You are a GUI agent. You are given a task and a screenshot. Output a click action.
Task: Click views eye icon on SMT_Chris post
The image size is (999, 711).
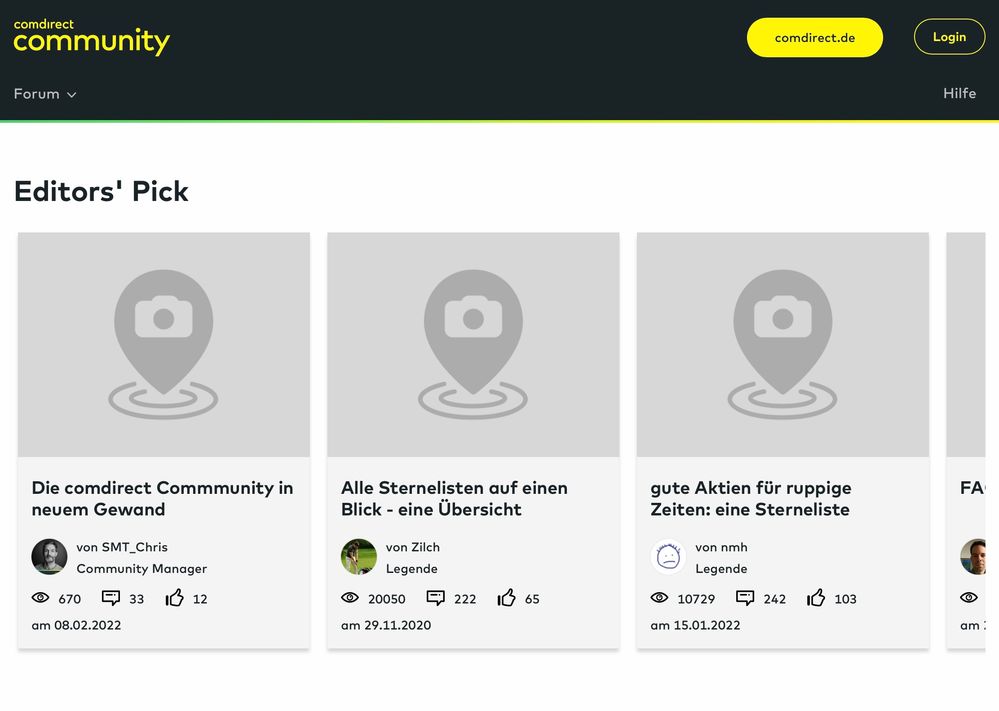41,598
